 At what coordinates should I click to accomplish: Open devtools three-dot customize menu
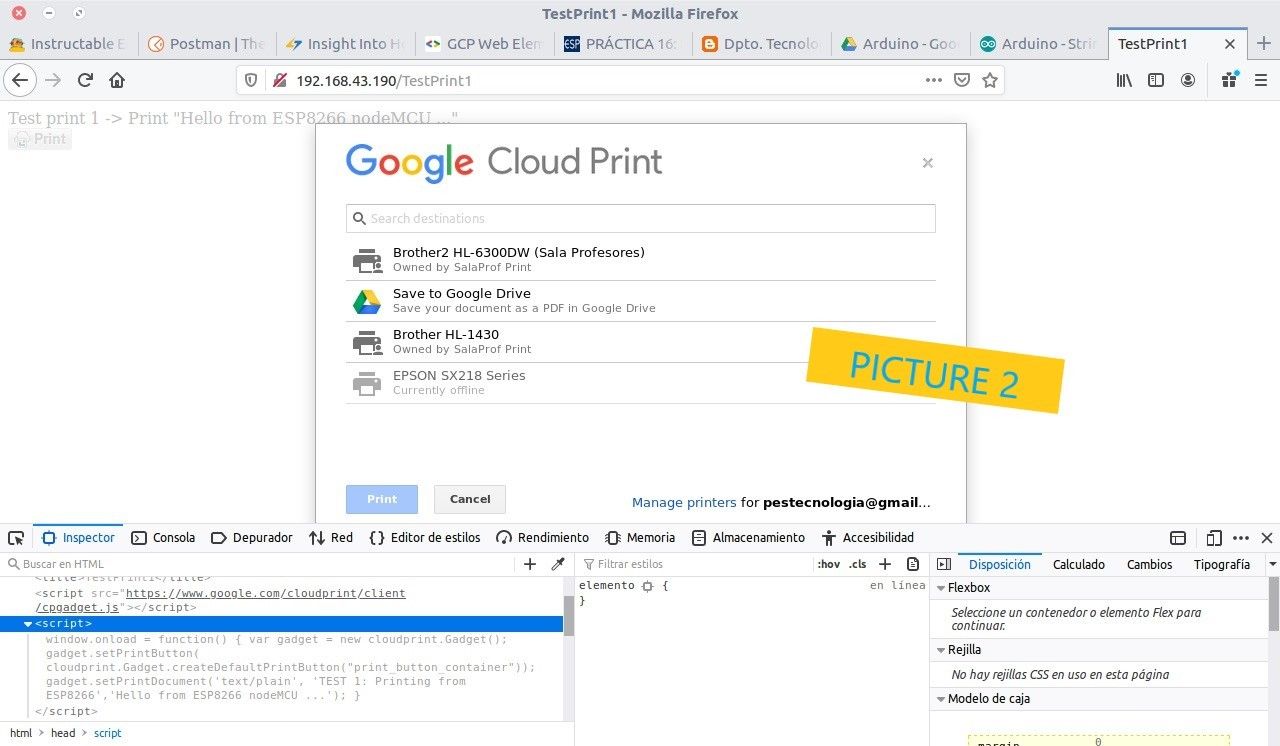[1241, 538]
